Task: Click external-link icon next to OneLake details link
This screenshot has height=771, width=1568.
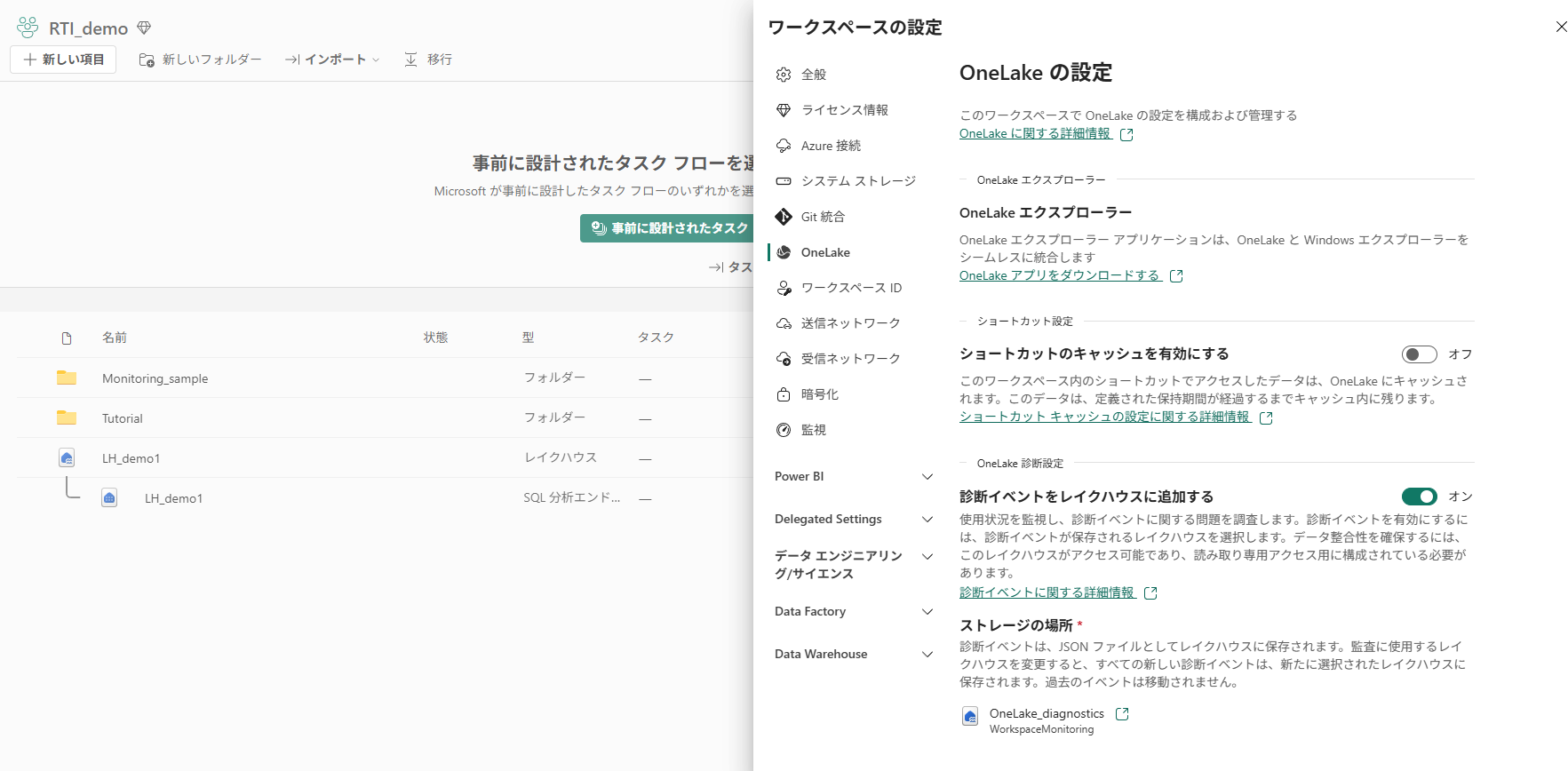Action: [1126, 134]
